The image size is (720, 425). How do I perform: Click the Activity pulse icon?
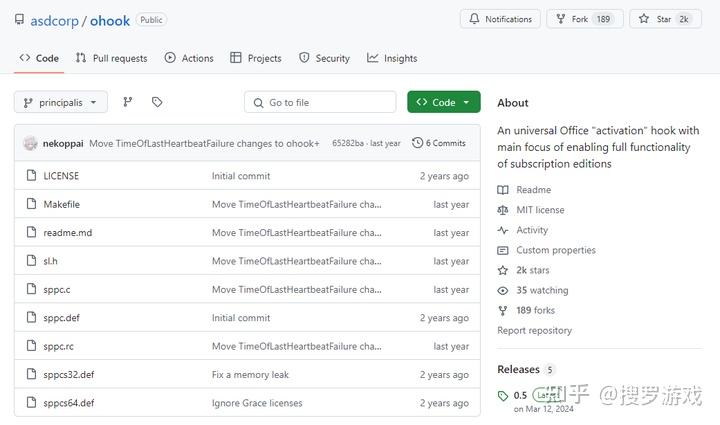pyautogui.click(x=503, y=230)
